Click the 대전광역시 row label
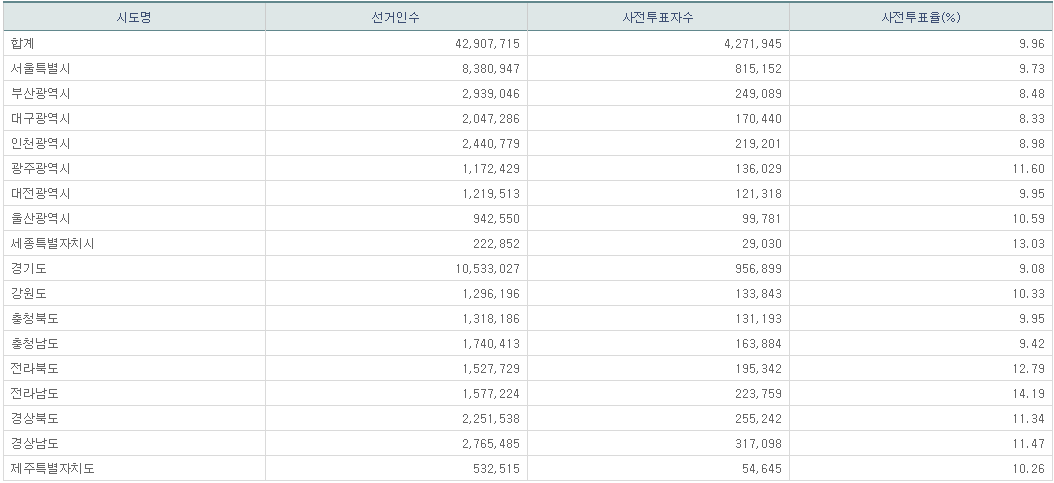 click(x=41, y=193)
